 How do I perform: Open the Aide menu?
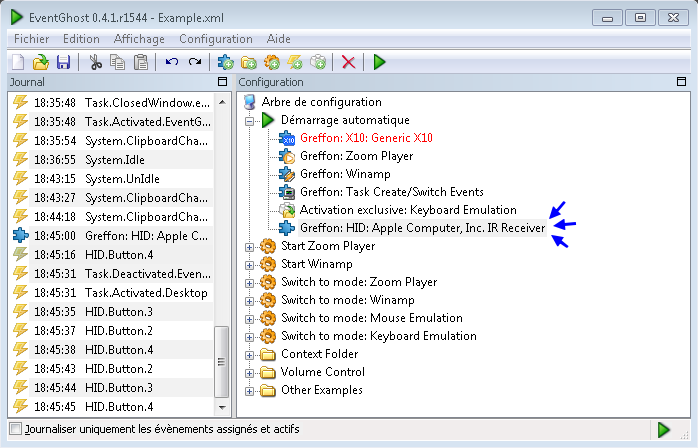click(x=279, y=39)
